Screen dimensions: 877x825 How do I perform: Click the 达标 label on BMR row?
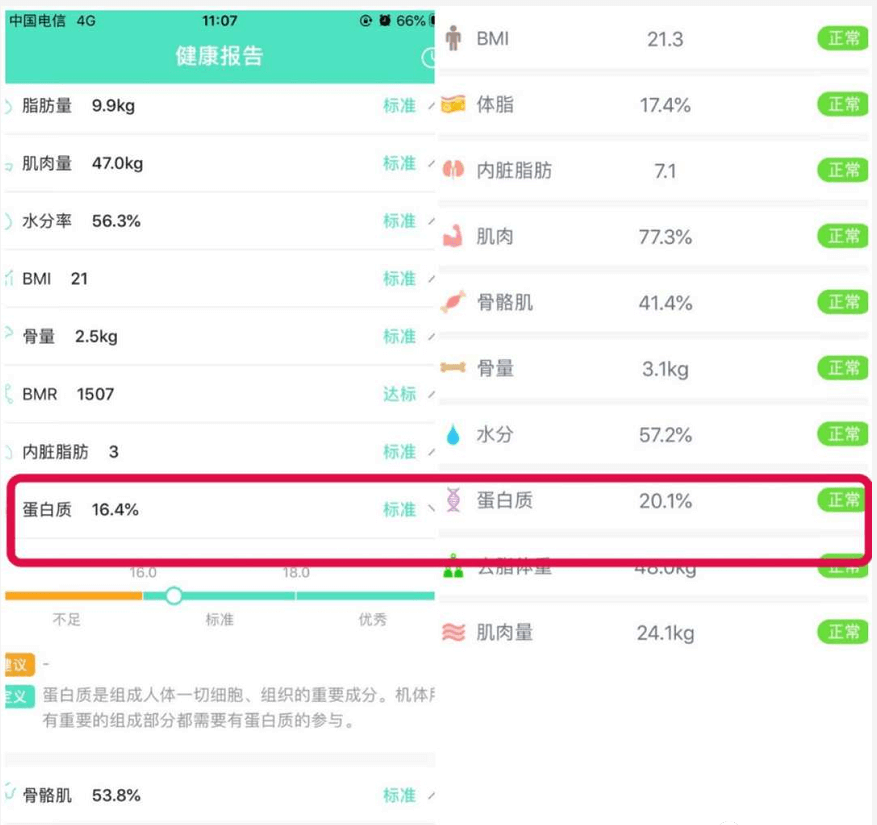tap(399, 394)
